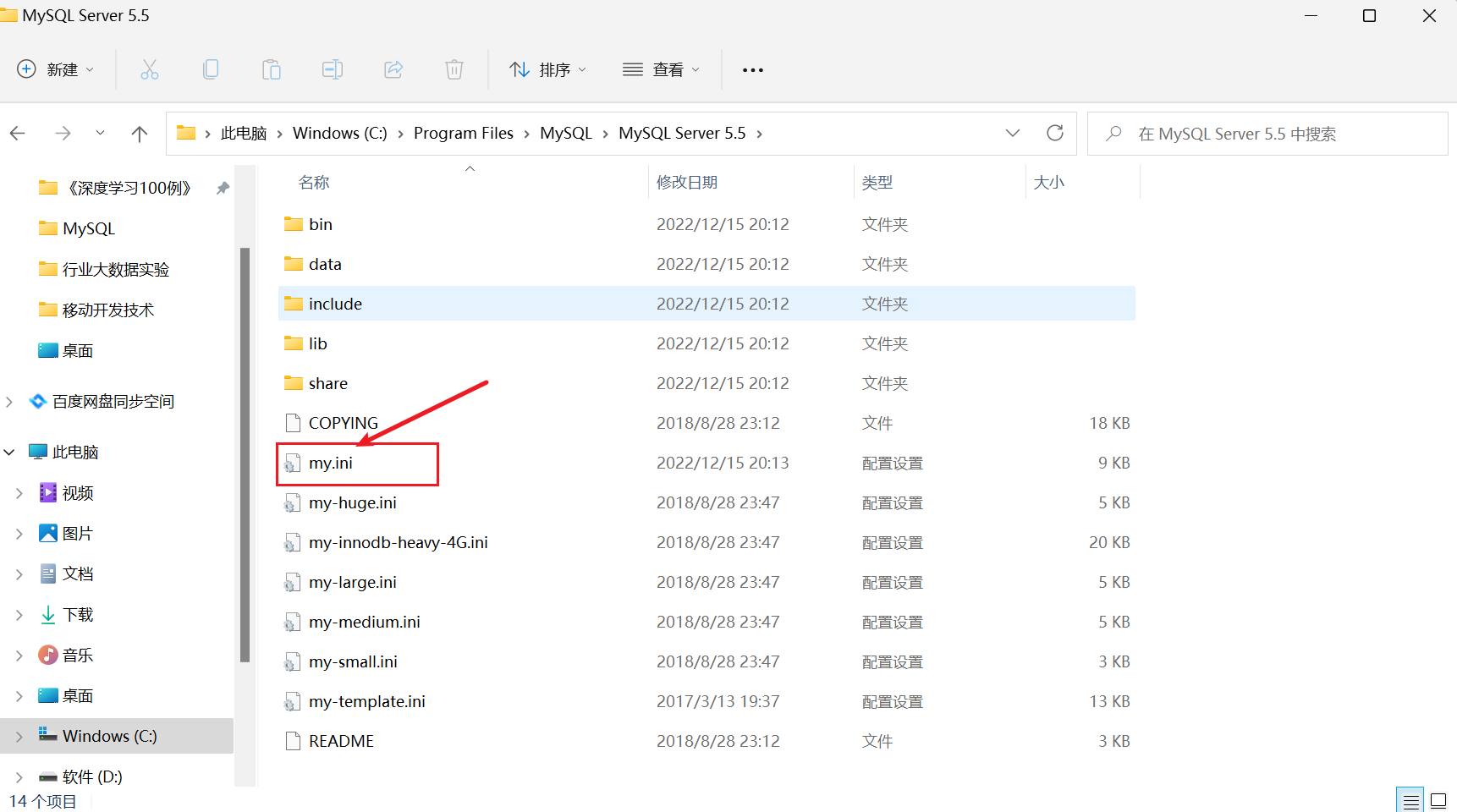Select the my-medium.ini file
Image resolution: width=1457 pixels, height=812 pixels.
(707, 622)
